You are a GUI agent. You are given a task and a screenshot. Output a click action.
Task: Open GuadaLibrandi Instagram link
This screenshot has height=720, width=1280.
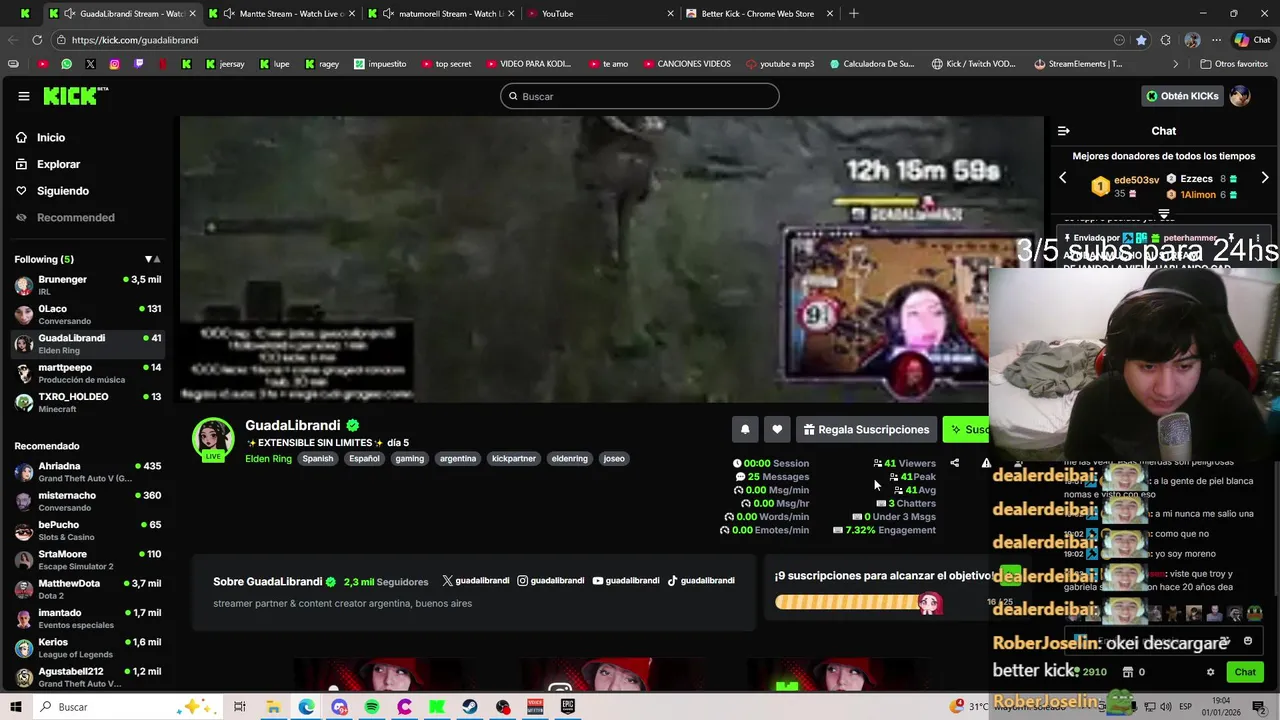tap(551, 581)
